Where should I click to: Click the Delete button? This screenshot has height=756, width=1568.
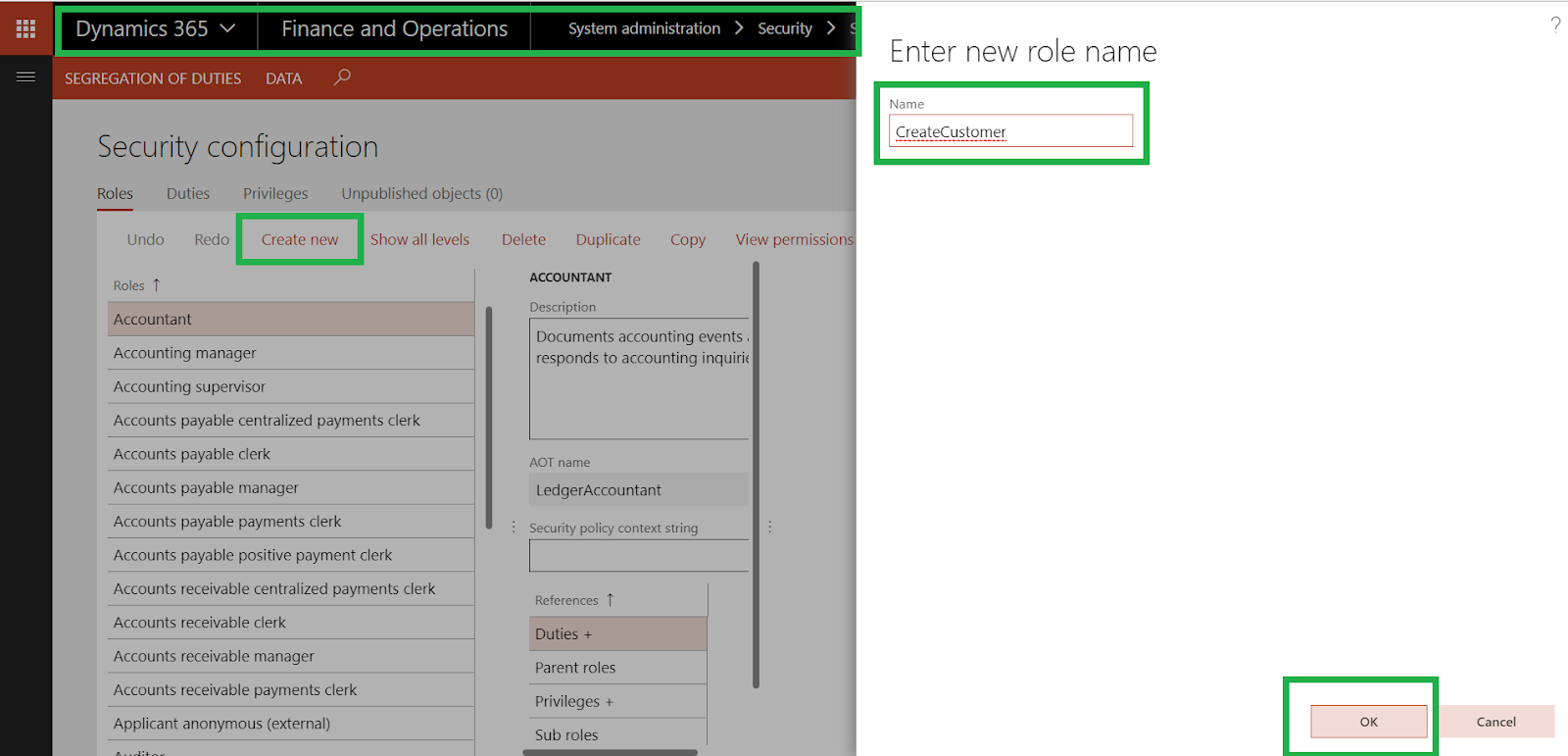pyautogui.click(x=523, y=239)
